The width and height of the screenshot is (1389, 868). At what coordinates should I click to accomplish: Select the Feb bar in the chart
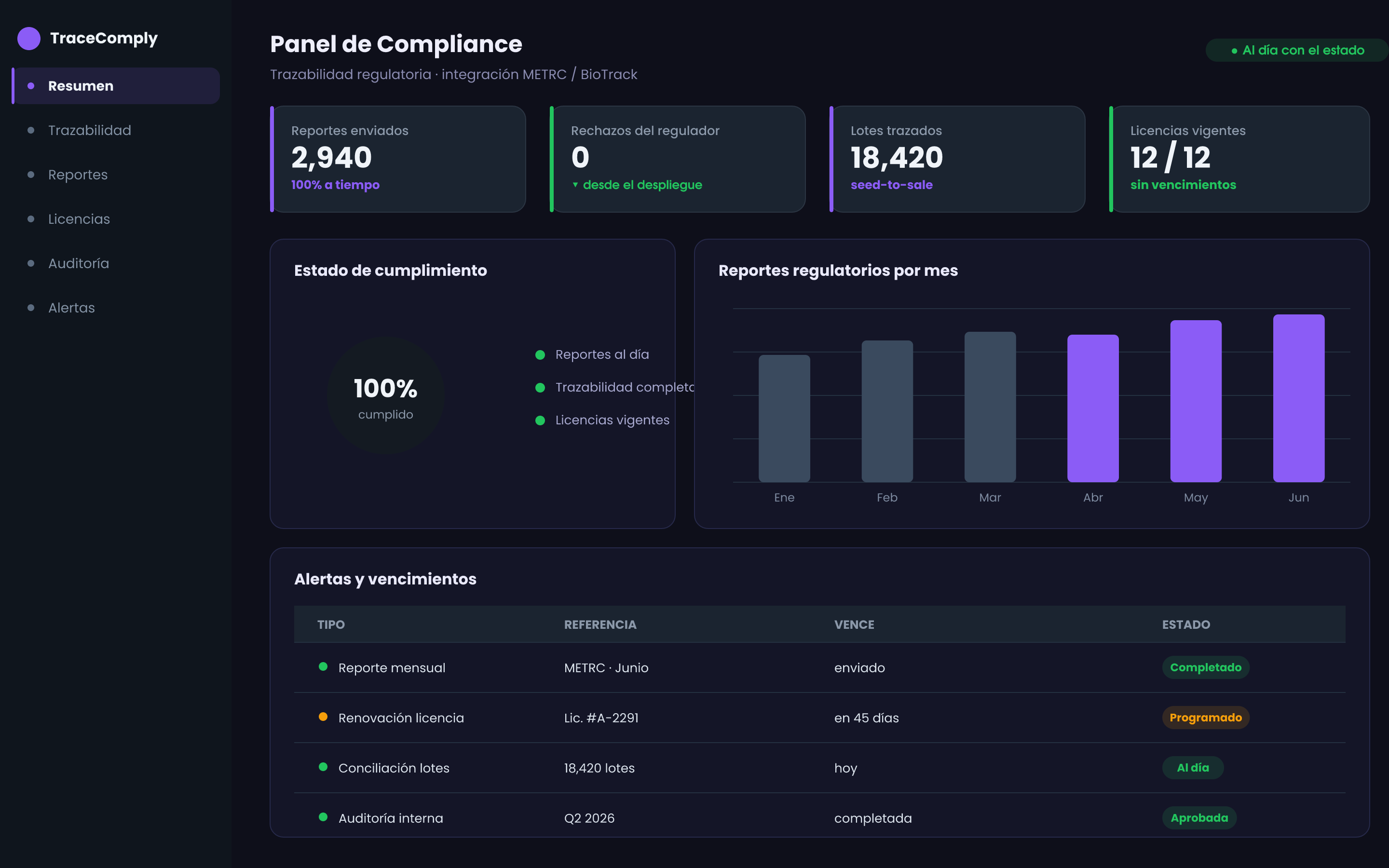coord(887,411)
